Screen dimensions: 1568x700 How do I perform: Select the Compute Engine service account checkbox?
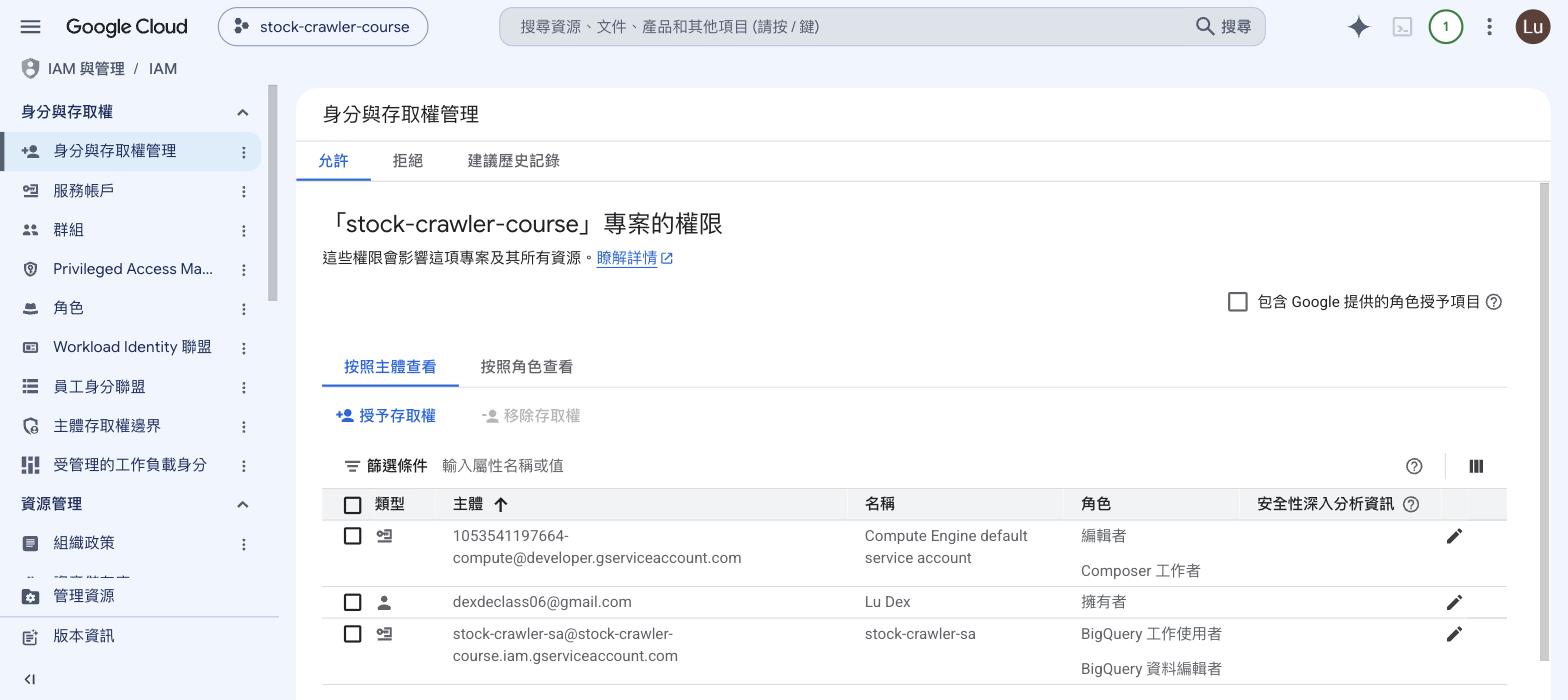(x=352, y=536)
